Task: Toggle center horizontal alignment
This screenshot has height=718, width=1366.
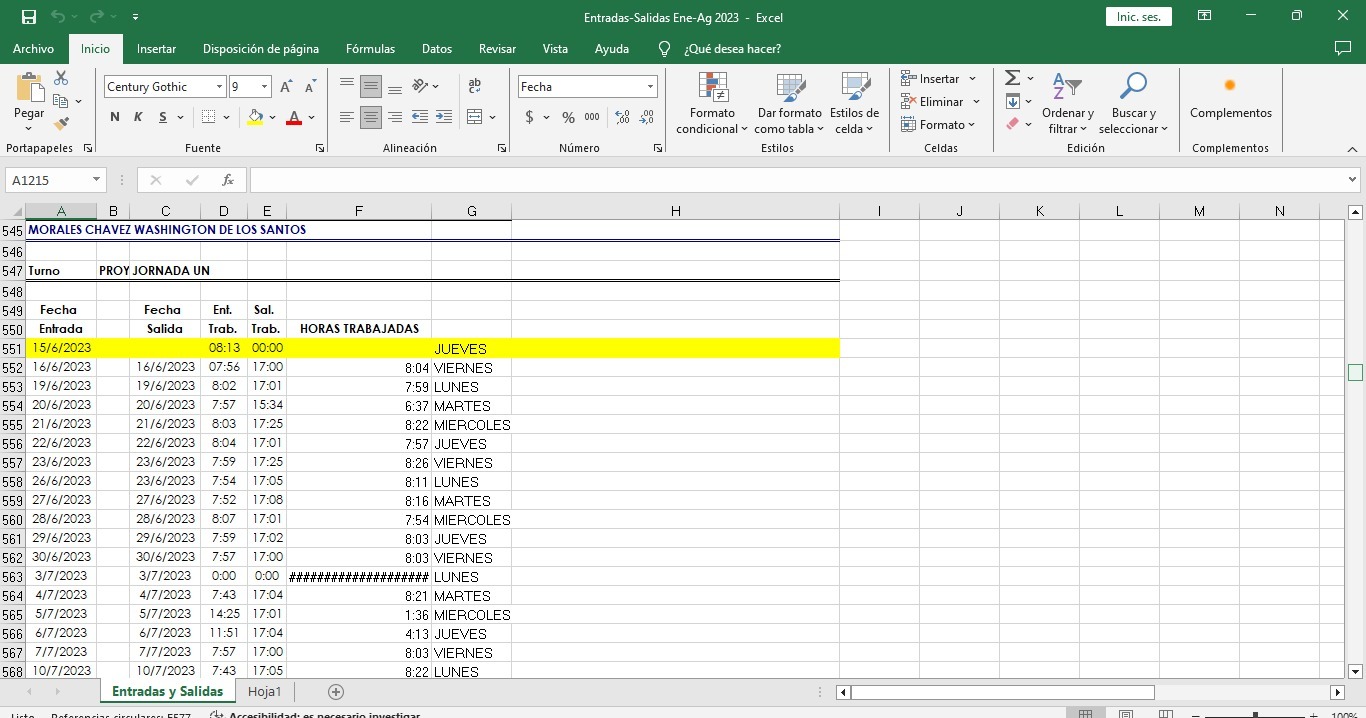Action: 371,117
